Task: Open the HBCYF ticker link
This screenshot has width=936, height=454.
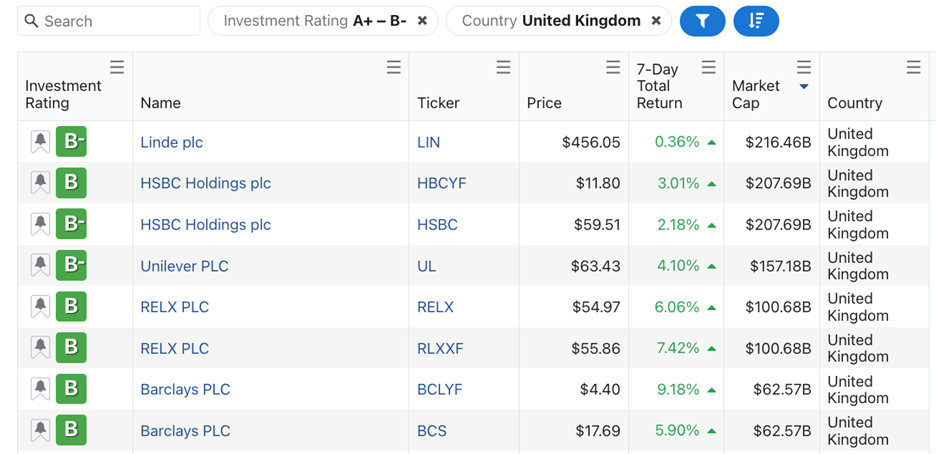Action: click(x=442, y=183)
